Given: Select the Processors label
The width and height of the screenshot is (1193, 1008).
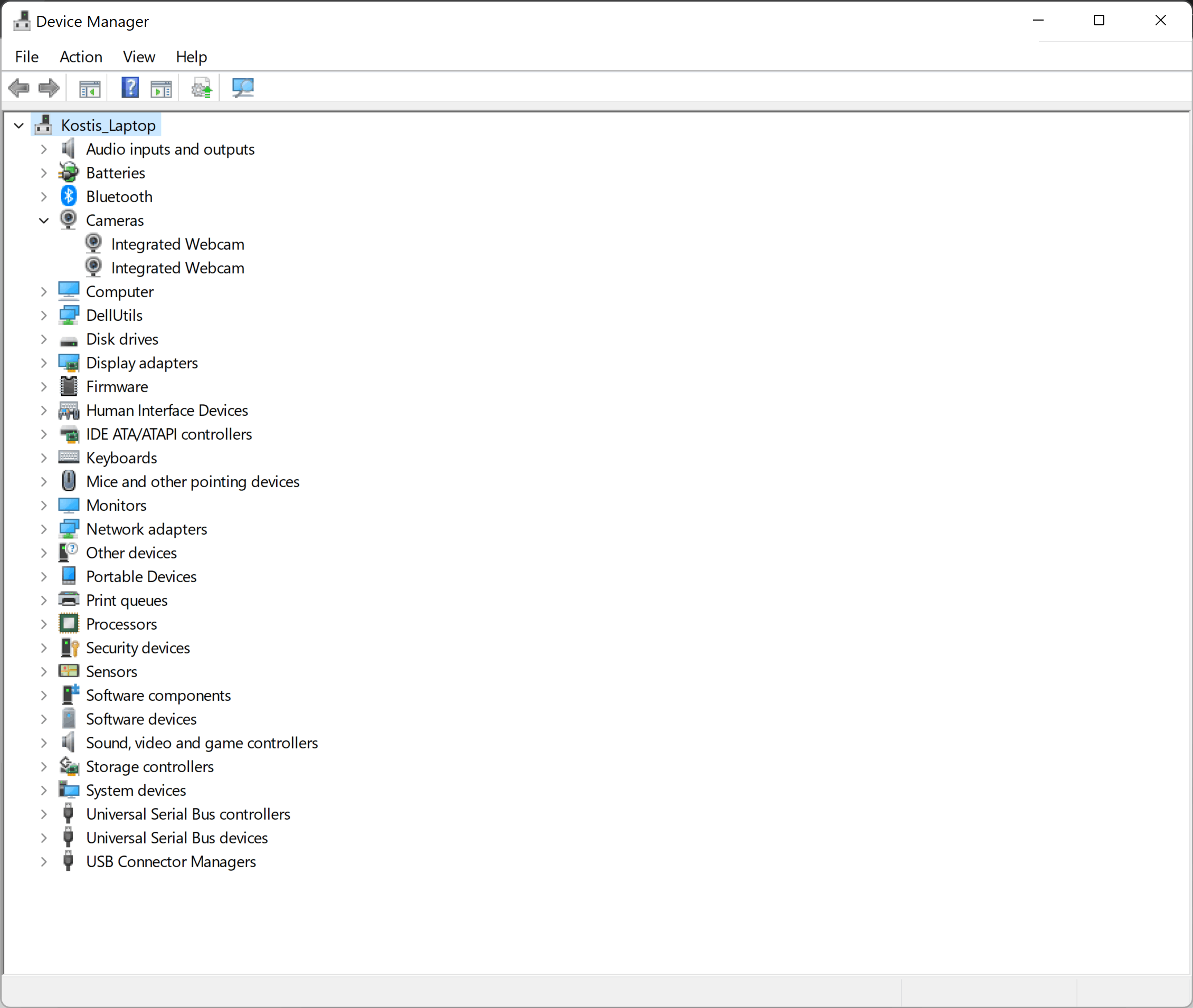Looking at the screenshot, I should pyautogui.click(x=121, y=623).
